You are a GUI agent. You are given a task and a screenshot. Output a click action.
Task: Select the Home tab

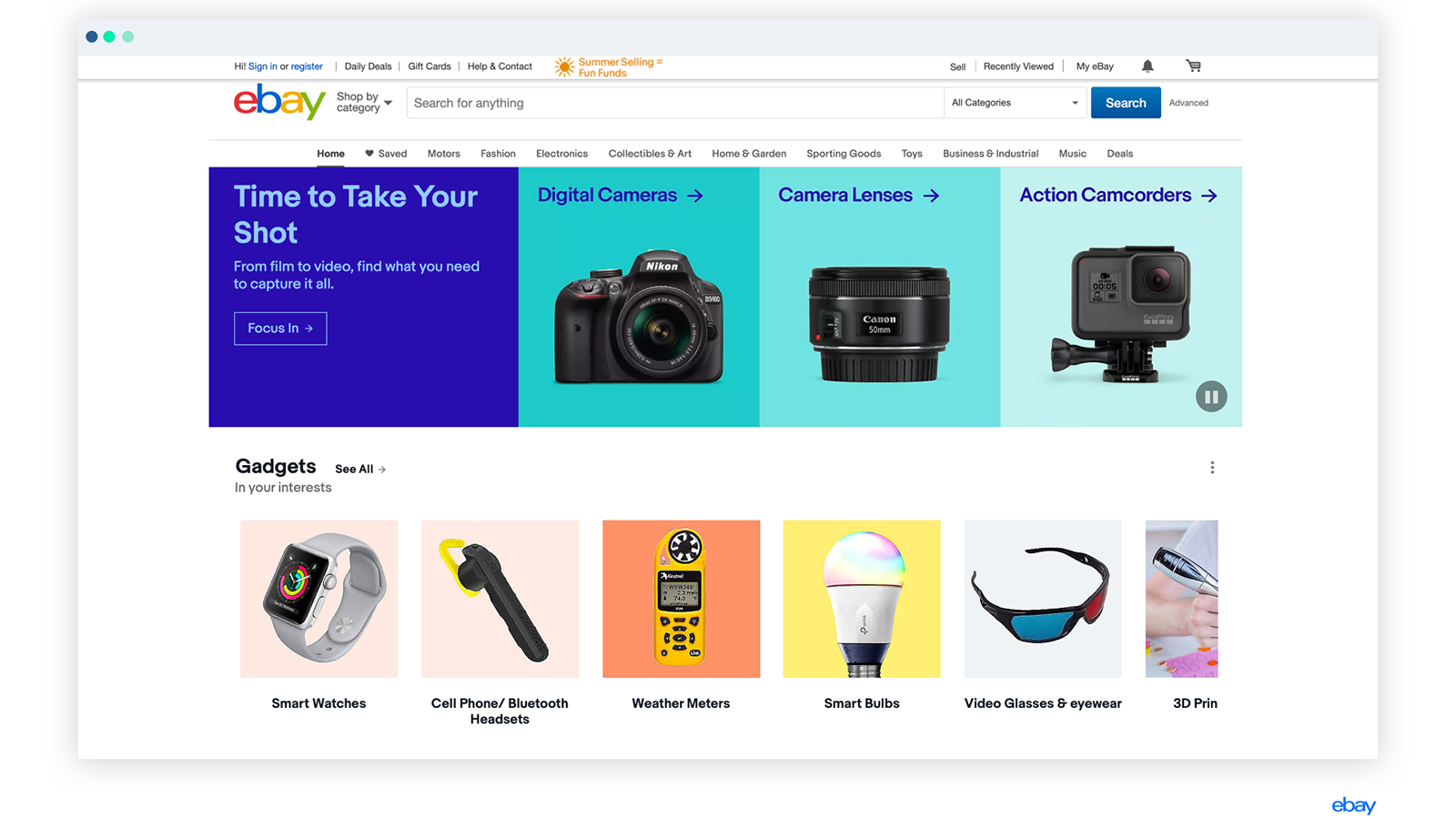[x=330, y=154]
